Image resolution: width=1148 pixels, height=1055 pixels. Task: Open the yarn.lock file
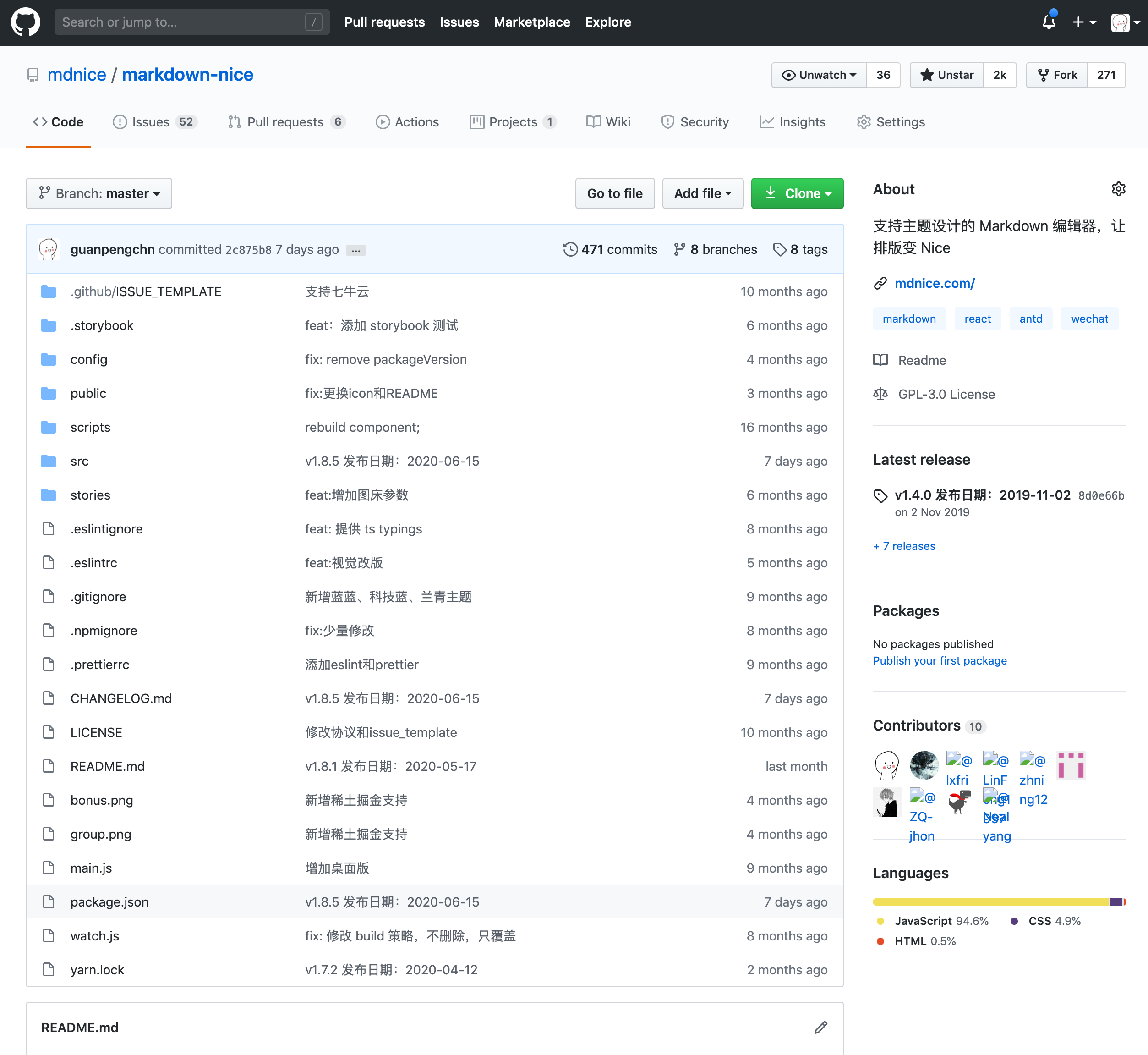pyautogui.click(x=97, y=970)
